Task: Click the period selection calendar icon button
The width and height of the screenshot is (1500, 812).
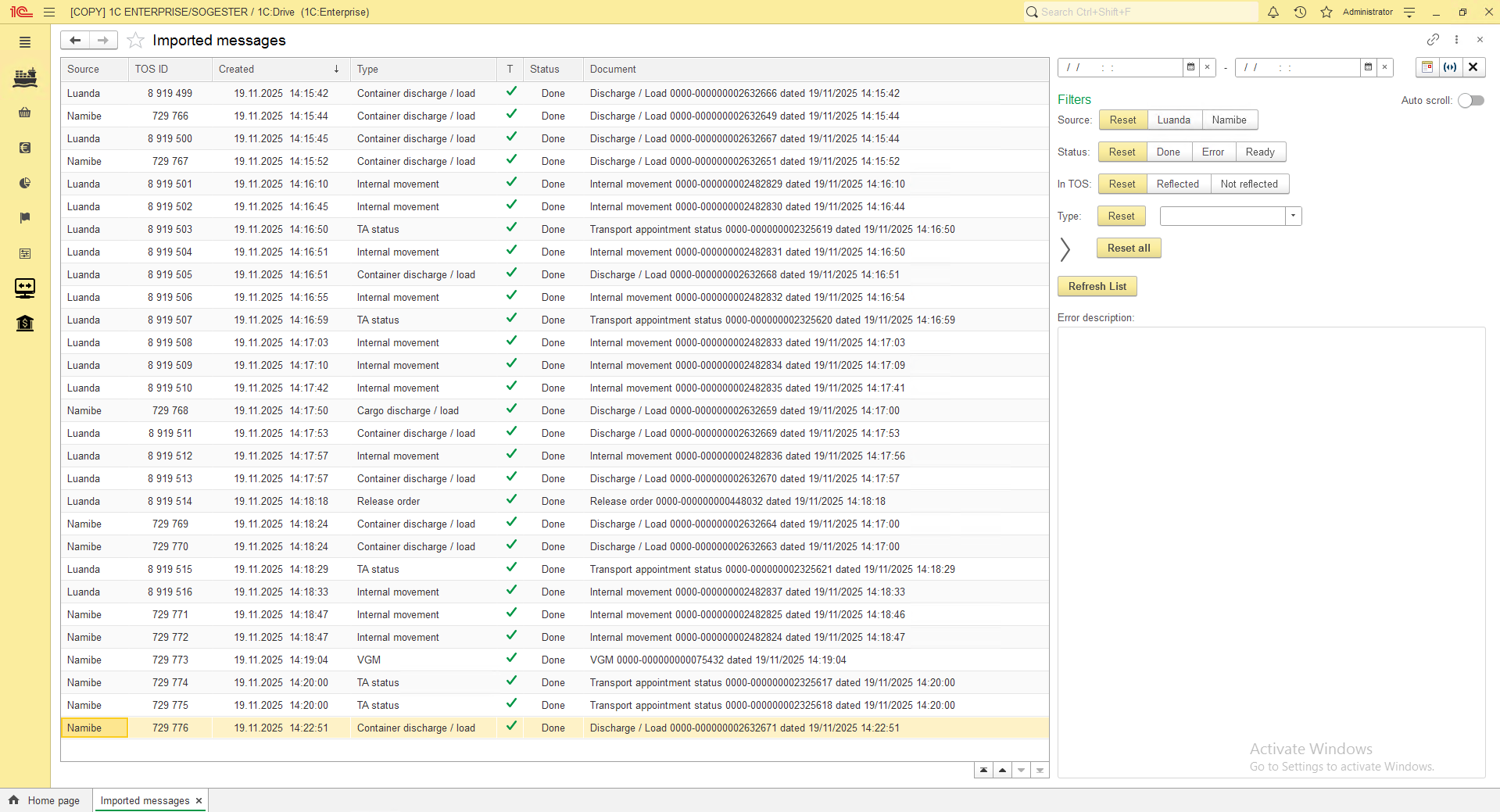Action: 1427,67
